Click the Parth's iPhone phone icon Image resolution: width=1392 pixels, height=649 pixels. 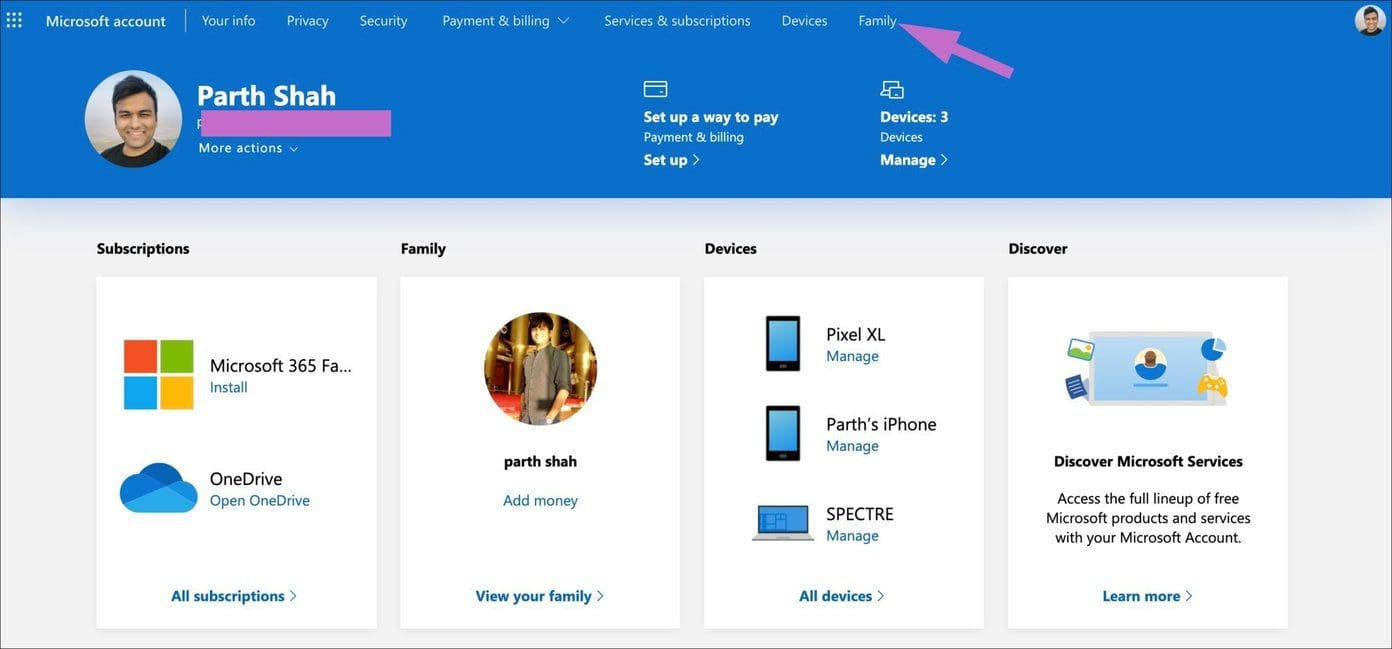click(783, 433)
